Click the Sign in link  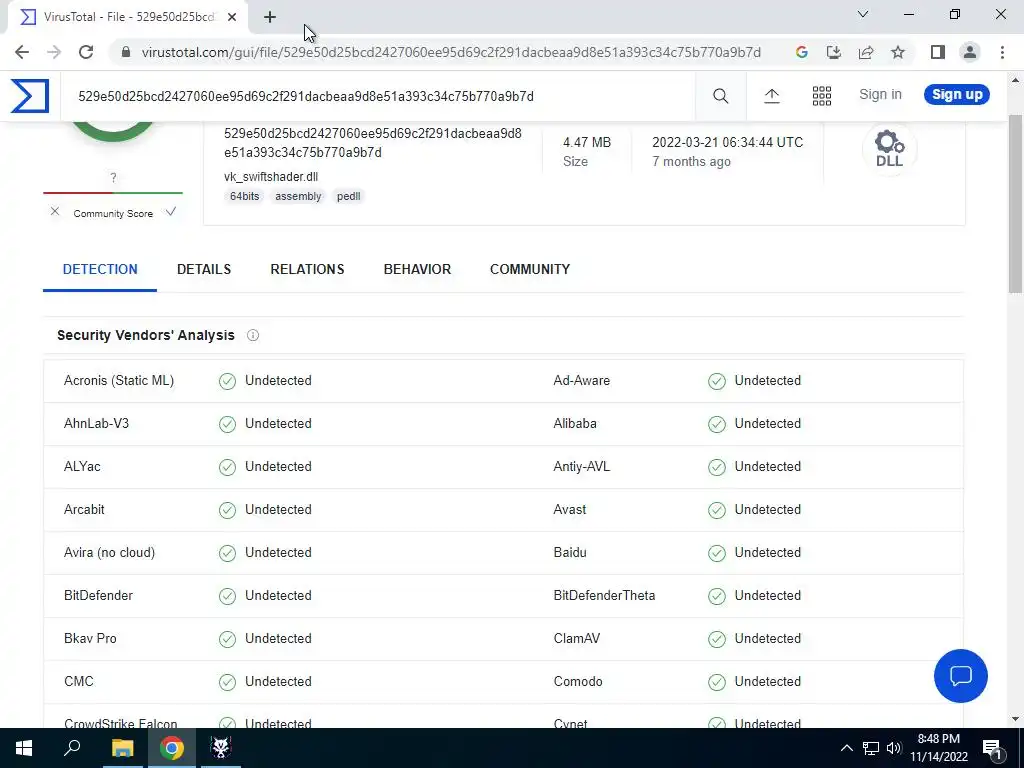[880, 95]
